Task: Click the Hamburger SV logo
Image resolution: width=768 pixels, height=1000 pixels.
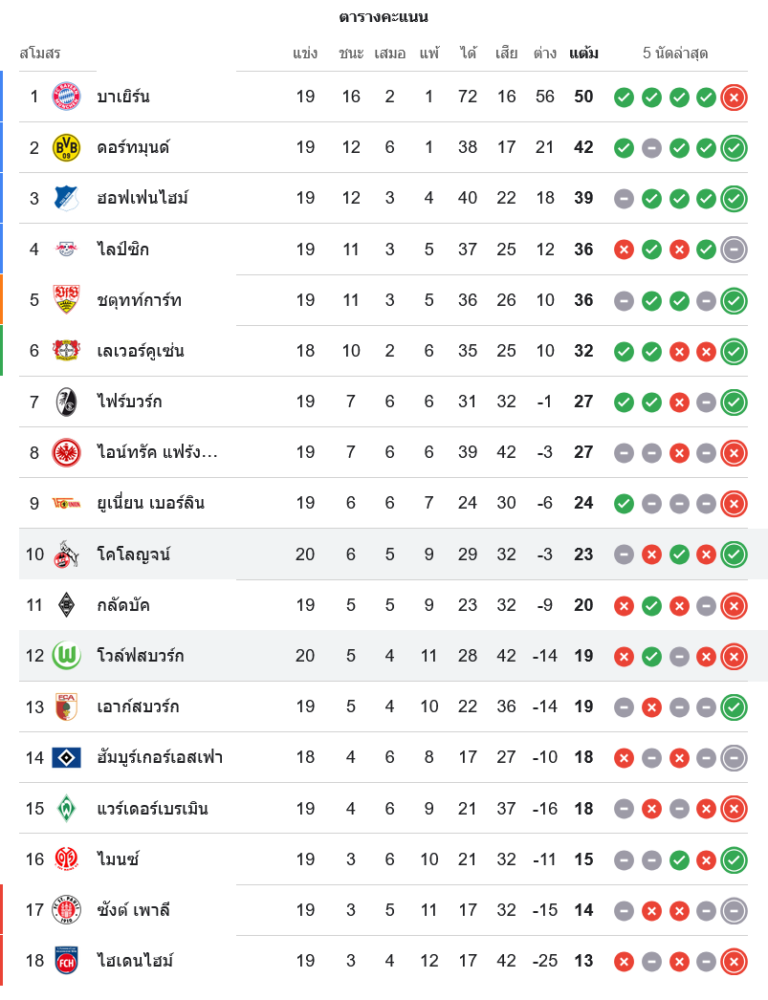Action: click(x=67, y=758)
